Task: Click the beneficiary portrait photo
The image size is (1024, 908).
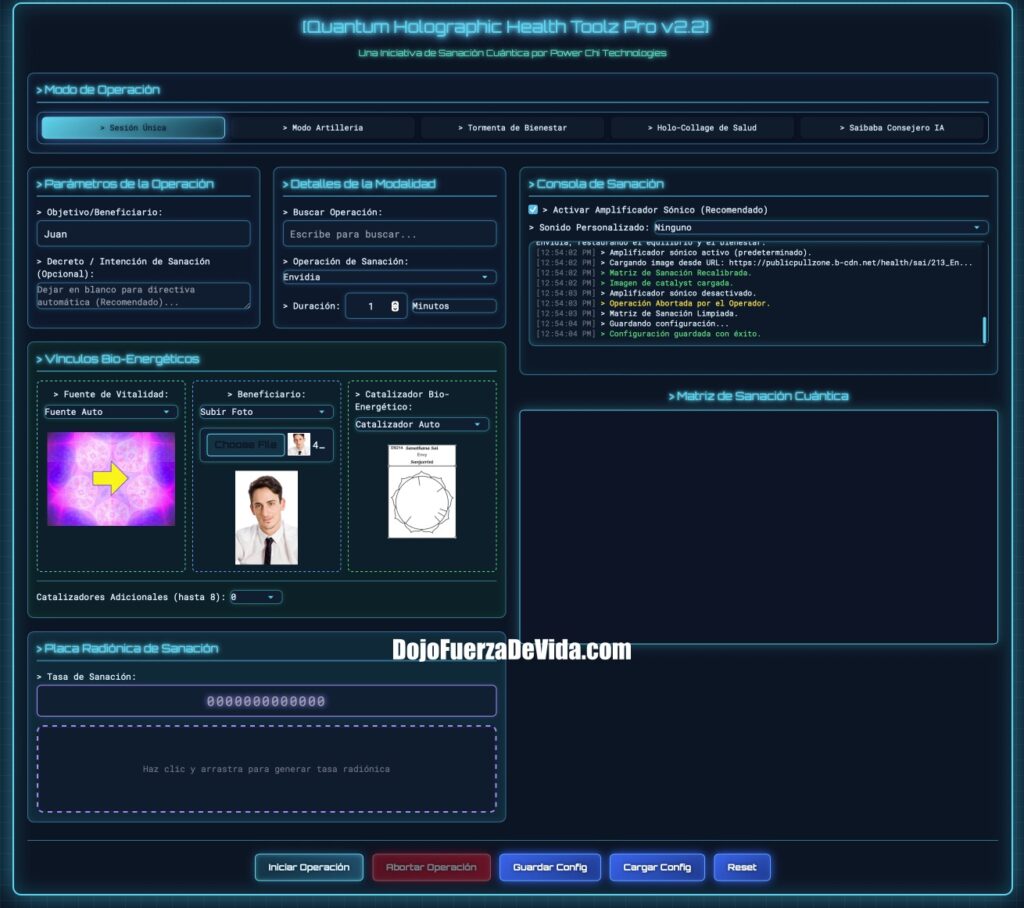Action: (x=266, y=517)
